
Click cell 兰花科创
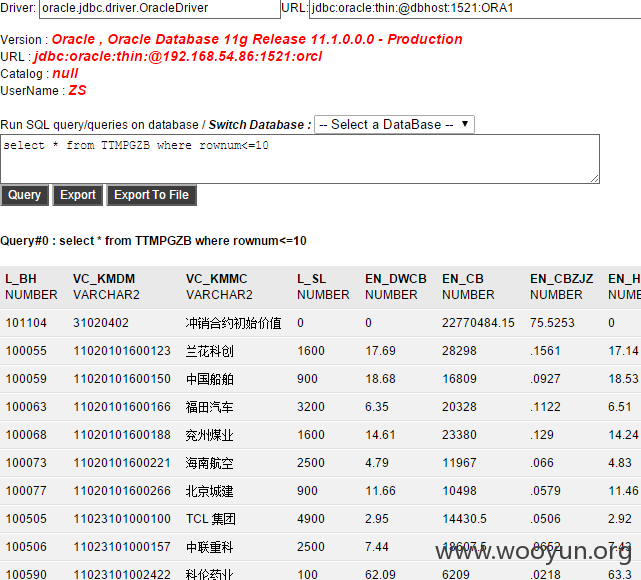click(x=209, y=351)
